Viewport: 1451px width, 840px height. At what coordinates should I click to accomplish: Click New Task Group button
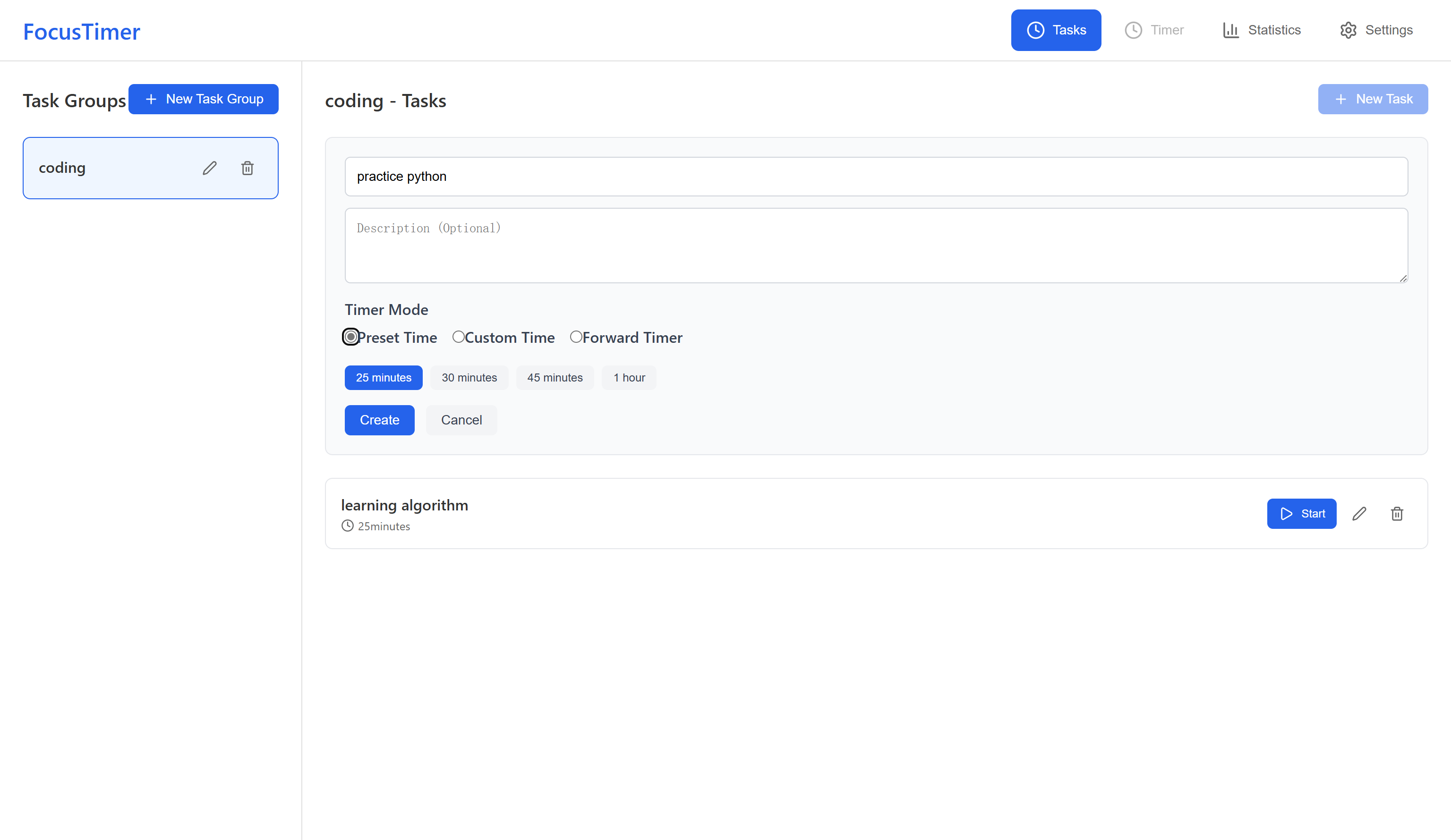[203, 99]
